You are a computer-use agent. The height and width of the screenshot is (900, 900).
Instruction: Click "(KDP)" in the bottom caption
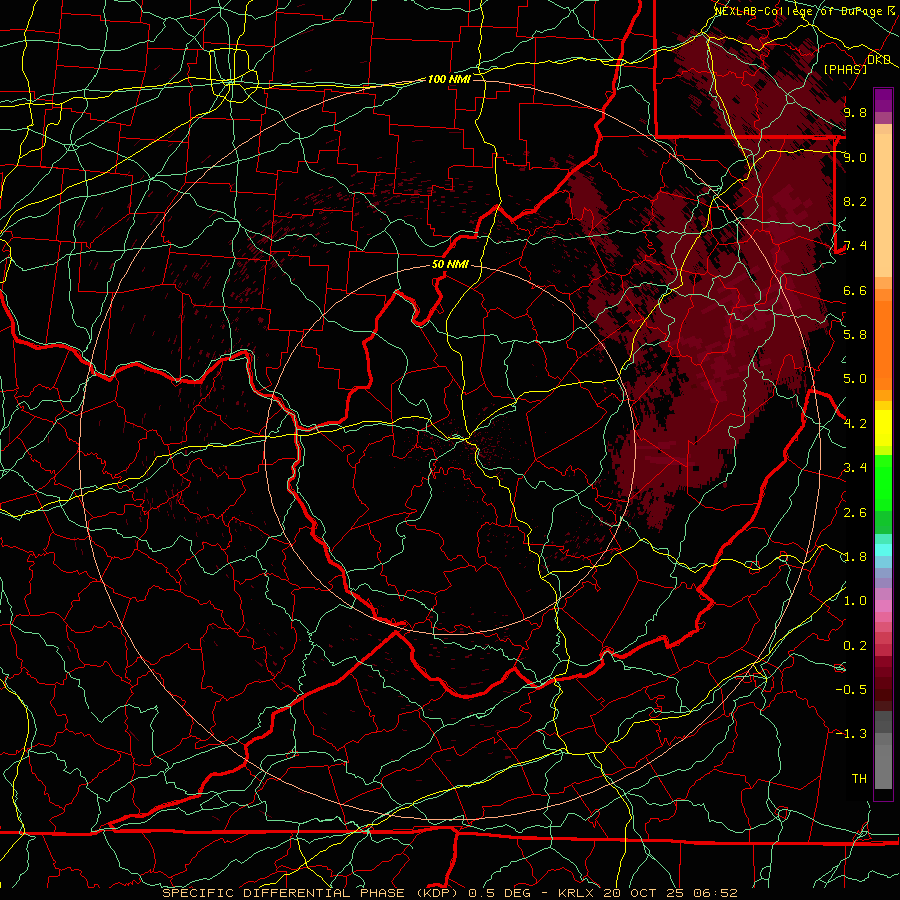pyautogui.click(x=438, y=893)
